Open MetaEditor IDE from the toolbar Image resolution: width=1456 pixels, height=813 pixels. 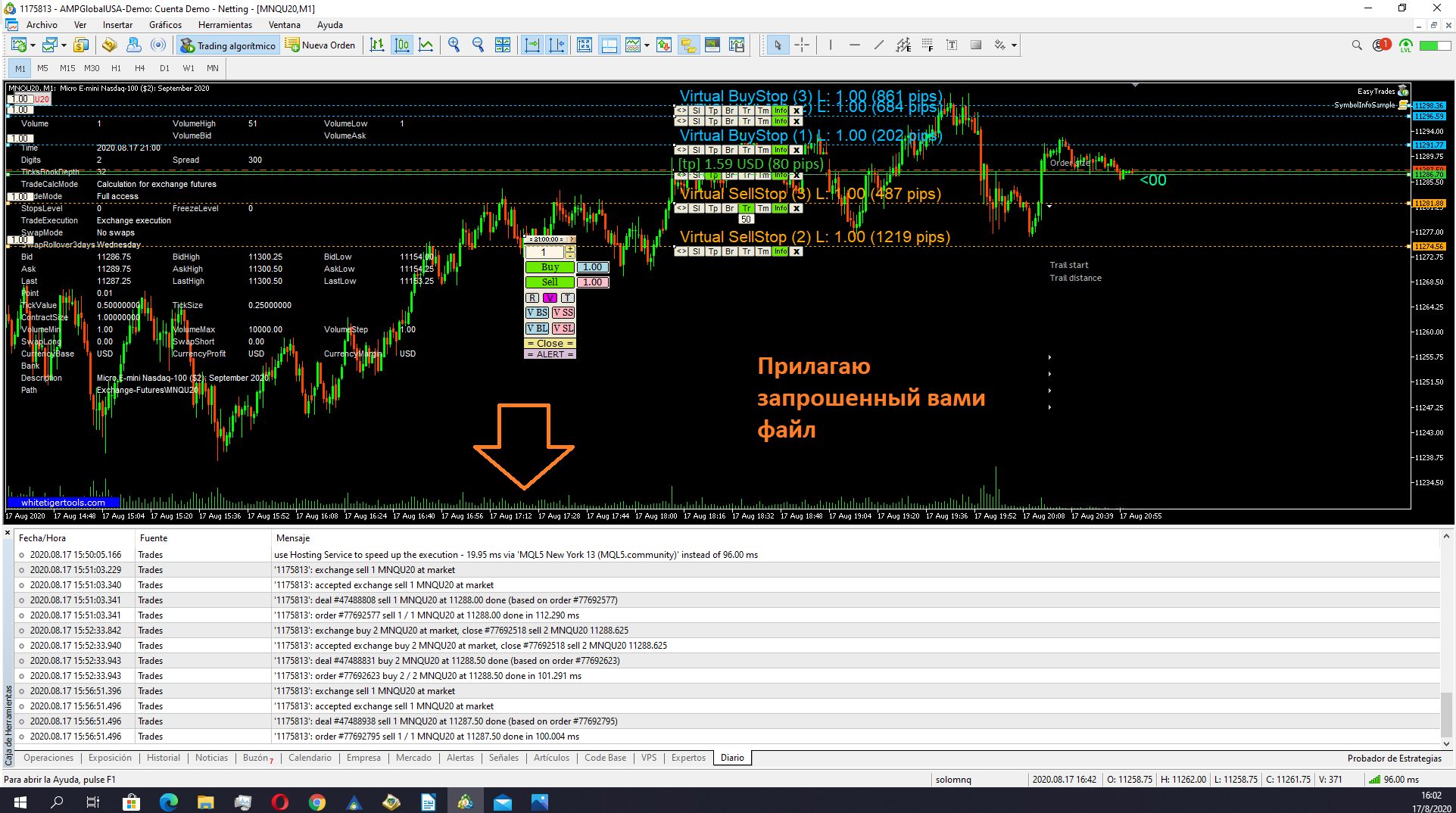[110, 45]
